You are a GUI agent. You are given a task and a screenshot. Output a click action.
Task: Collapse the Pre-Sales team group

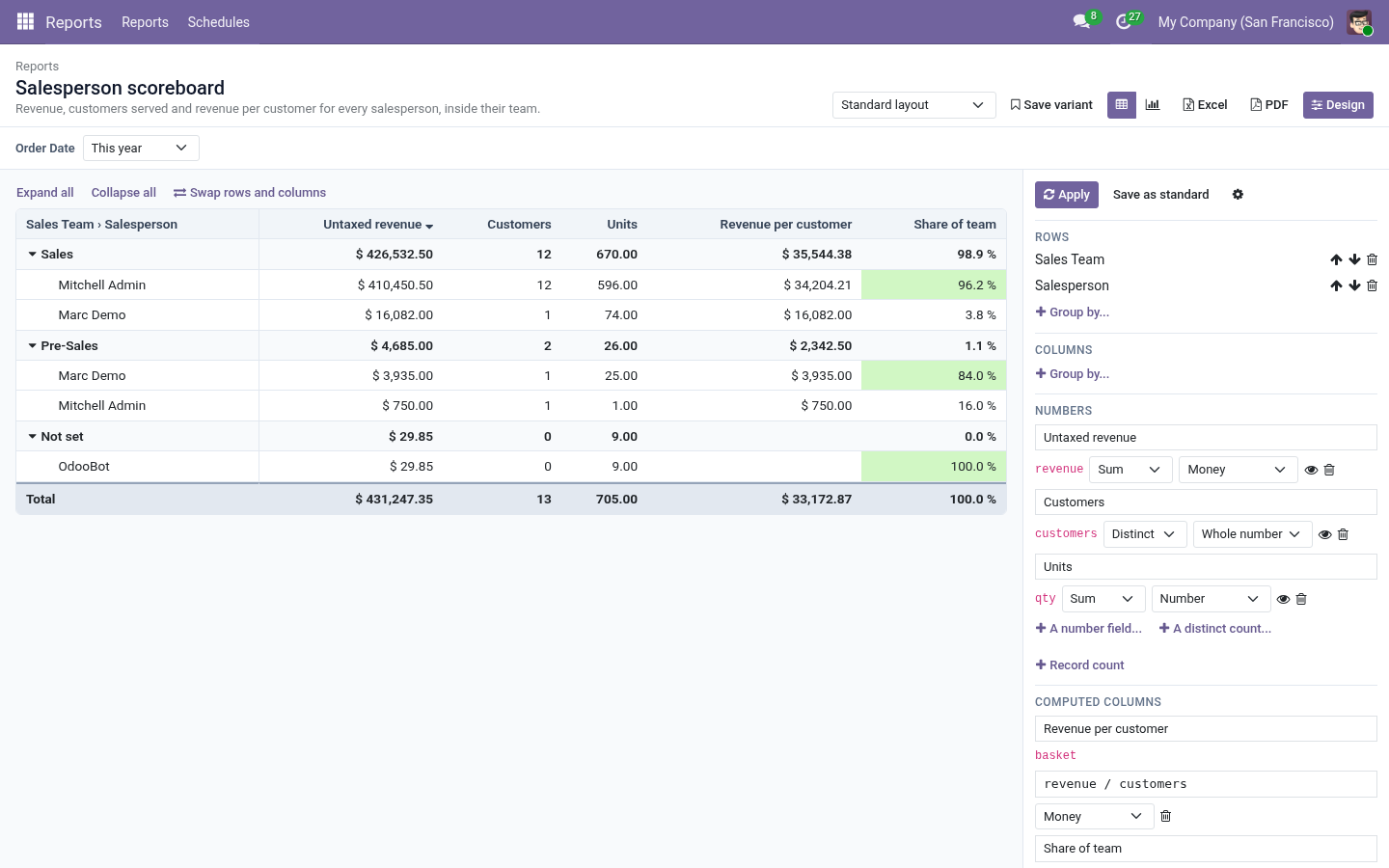[32, 345]
